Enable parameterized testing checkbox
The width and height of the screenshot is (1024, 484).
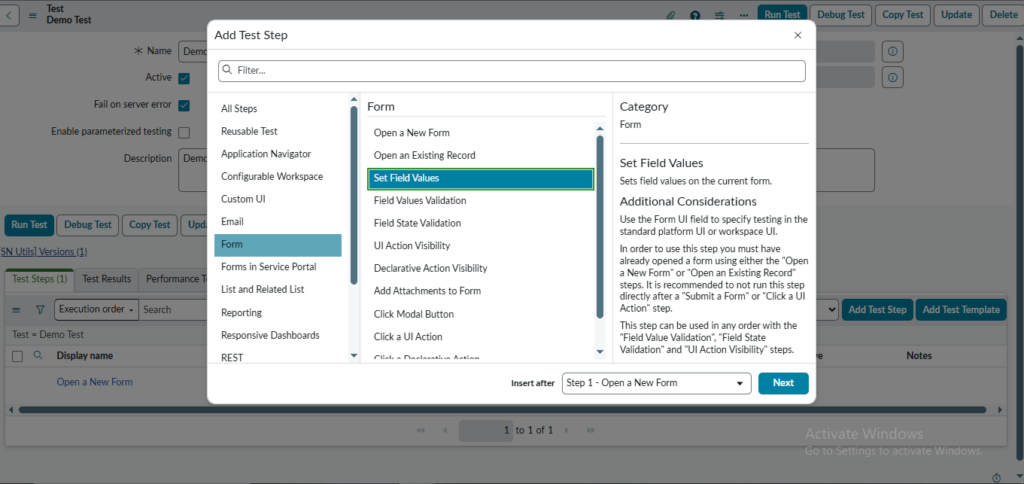pyautogui.click(x=184, y=131)
